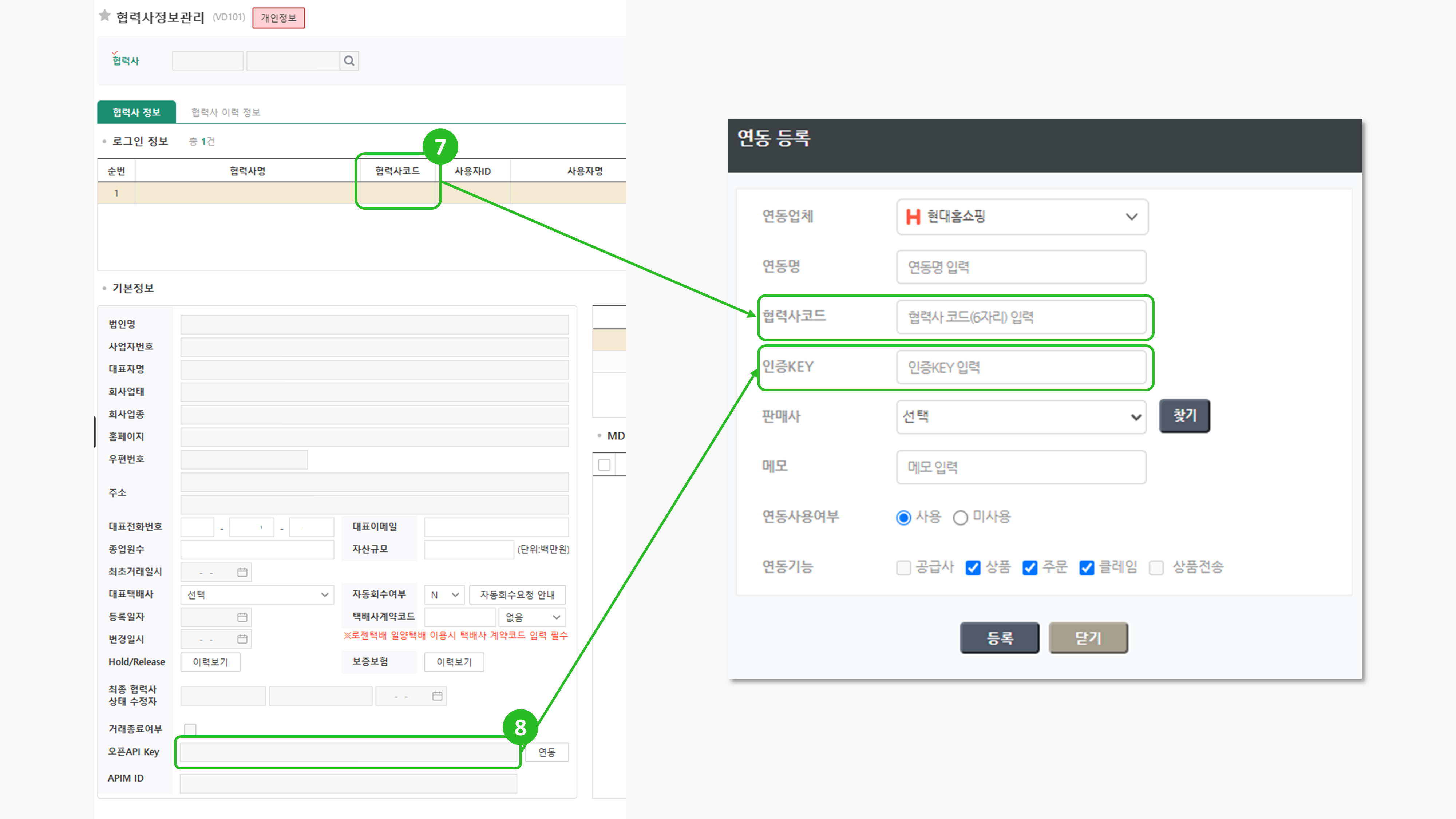Uncheck the 상품 integration checkbox
1456x819 pixels.
tap(973, 567)
